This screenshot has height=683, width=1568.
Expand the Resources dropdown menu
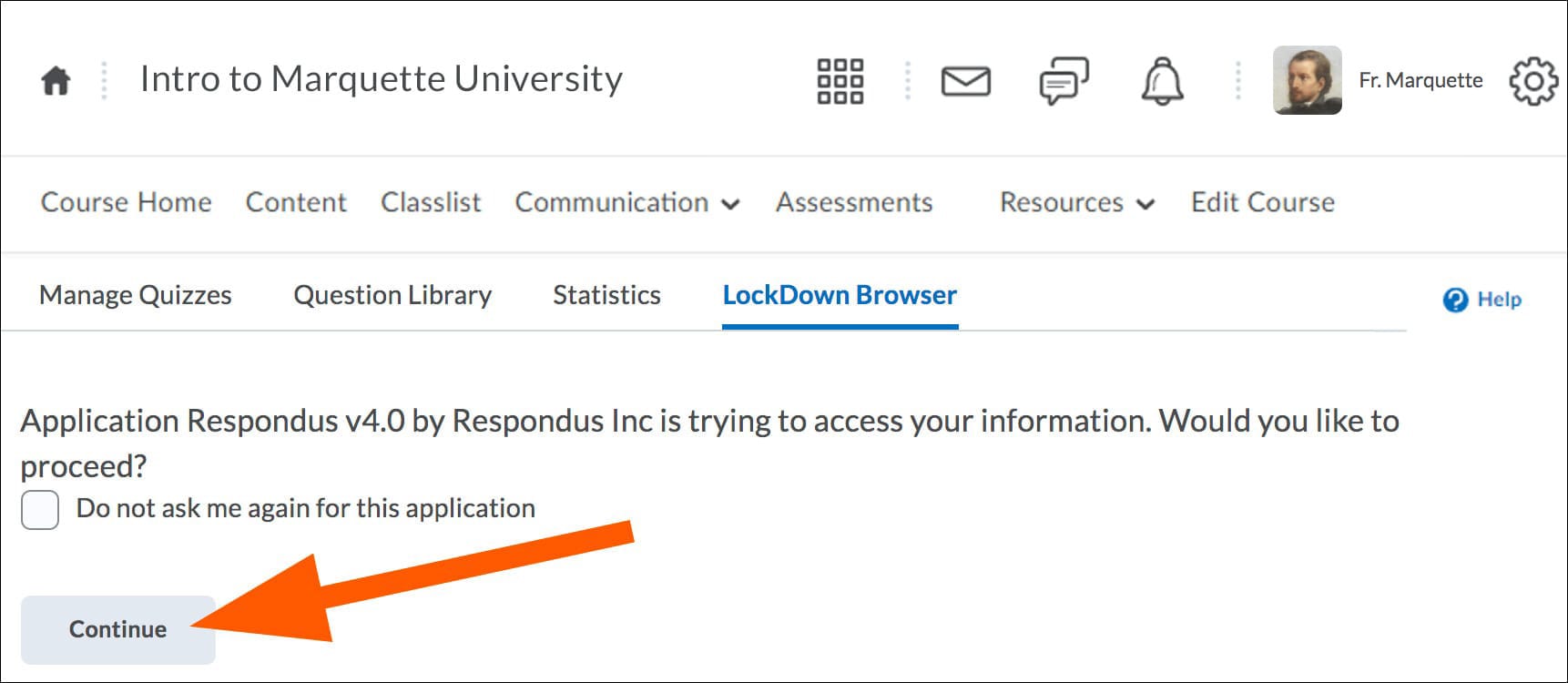tap(1076, 202)
